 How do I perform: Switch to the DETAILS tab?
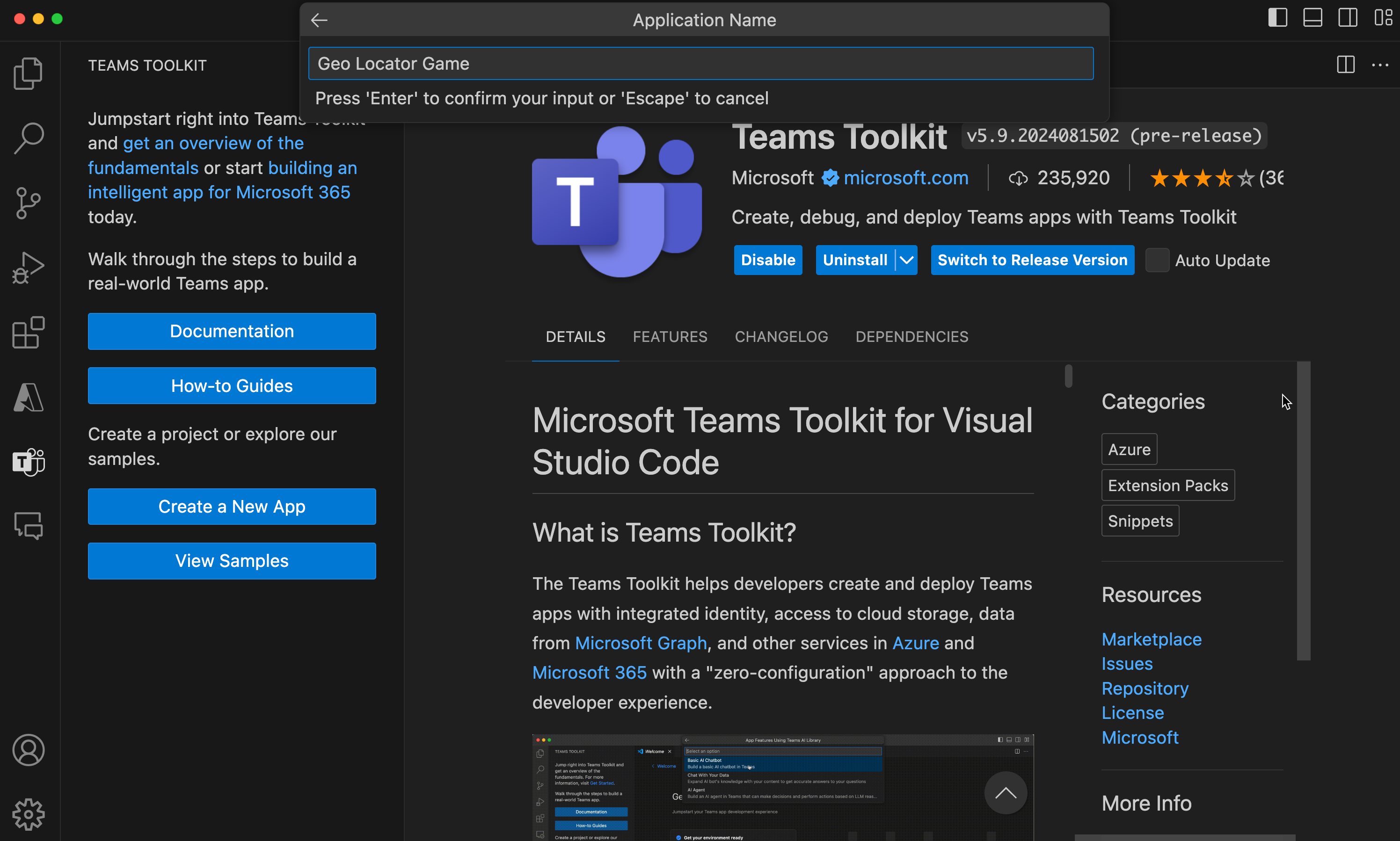tap(576, 337)
